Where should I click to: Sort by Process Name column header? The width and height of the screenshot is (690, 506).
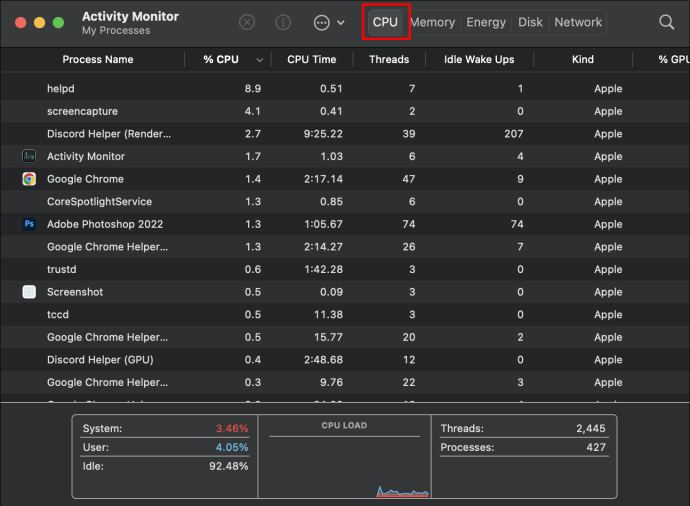98,59
